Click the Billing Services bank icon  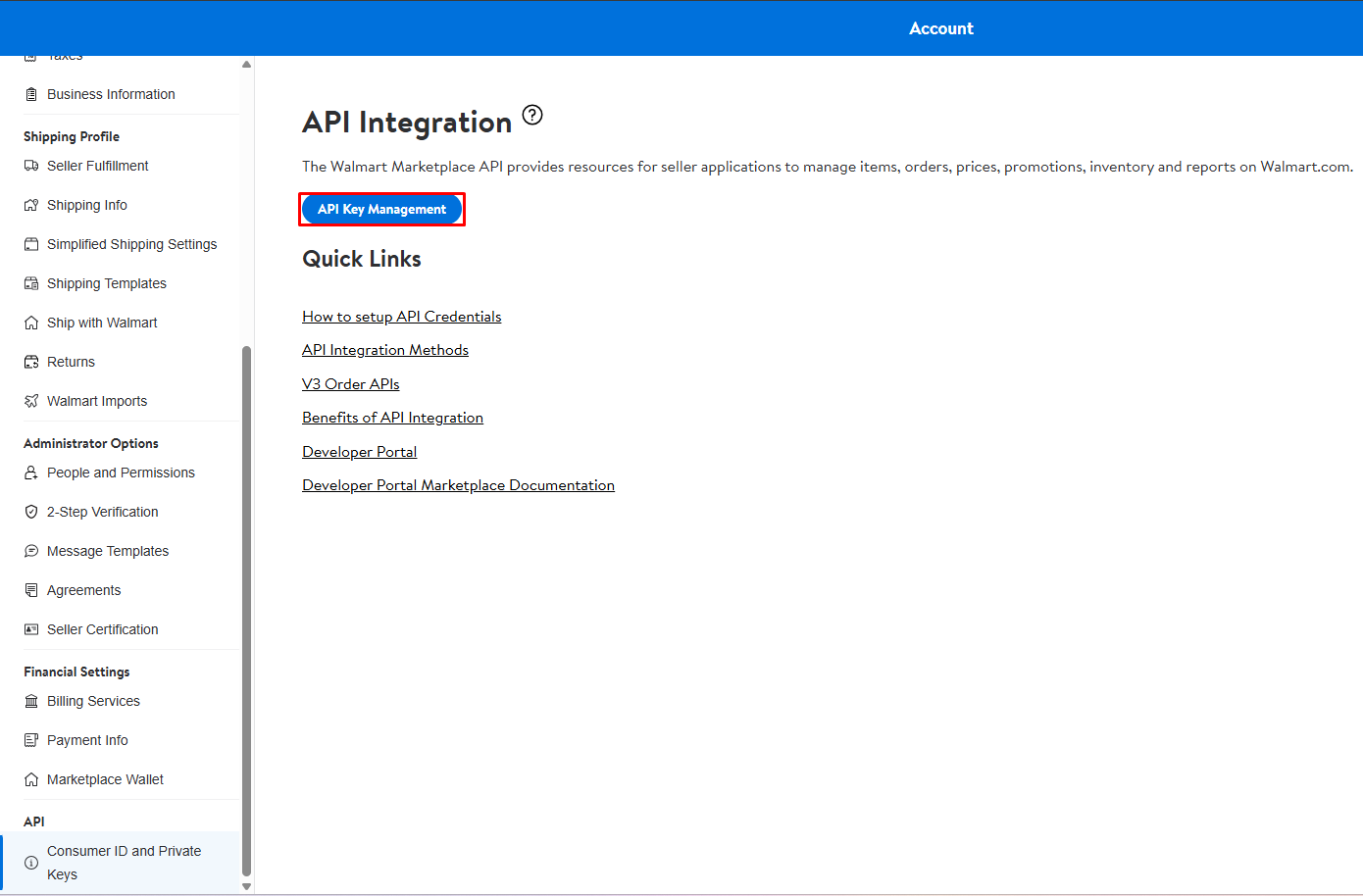[x=31, y=701]
